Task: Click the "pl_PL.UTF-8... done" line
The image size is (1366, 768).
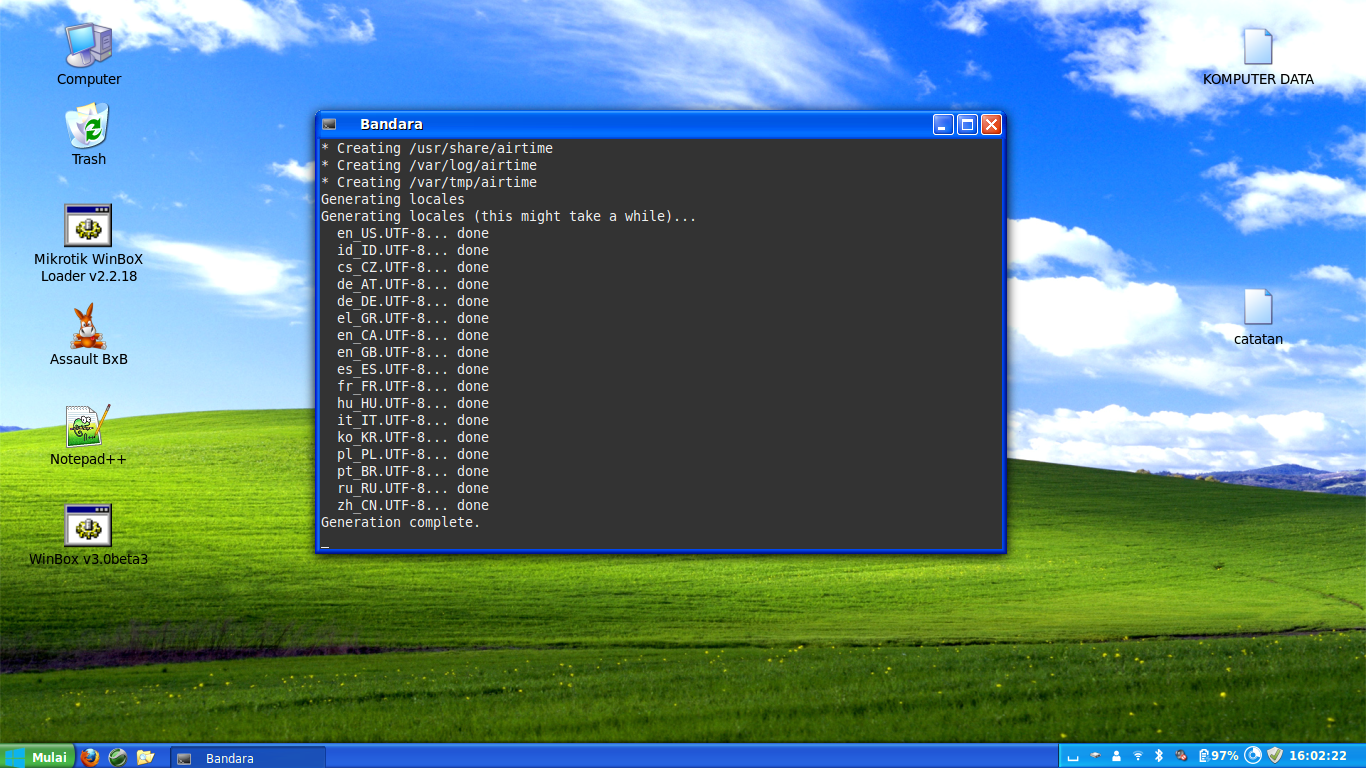Action: (x=413, y=454)
